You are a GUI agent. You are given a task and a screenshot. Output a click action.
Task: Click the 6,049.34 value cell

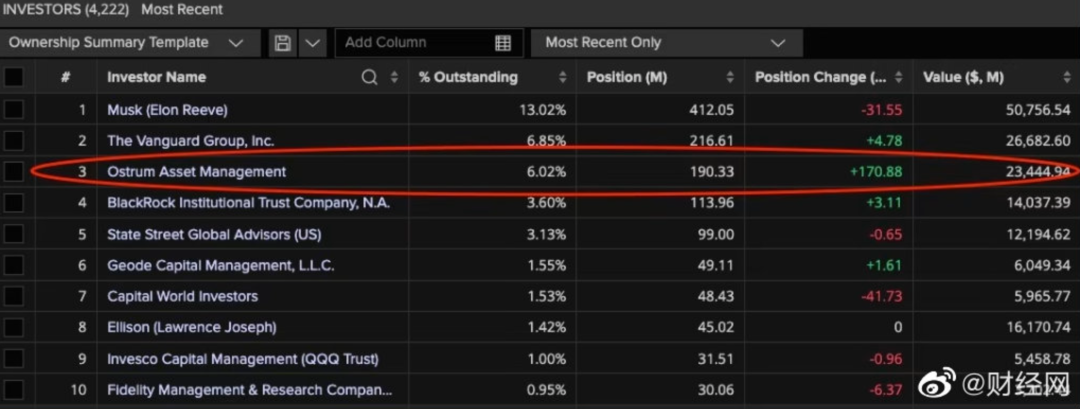[x=1041, y=265]
